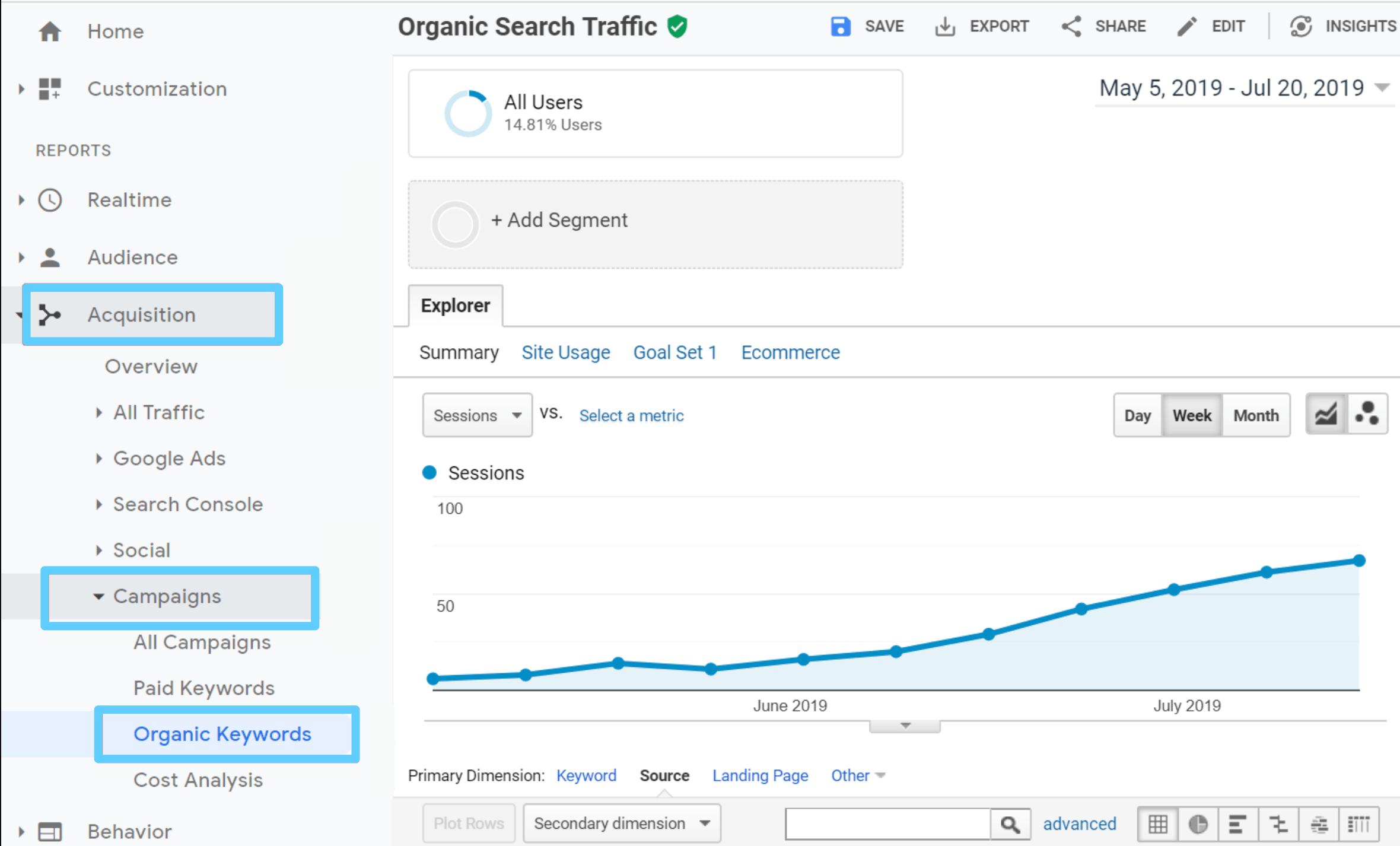
Task: Open Acquisition Overview report
Action: click(x=151, y=367)
